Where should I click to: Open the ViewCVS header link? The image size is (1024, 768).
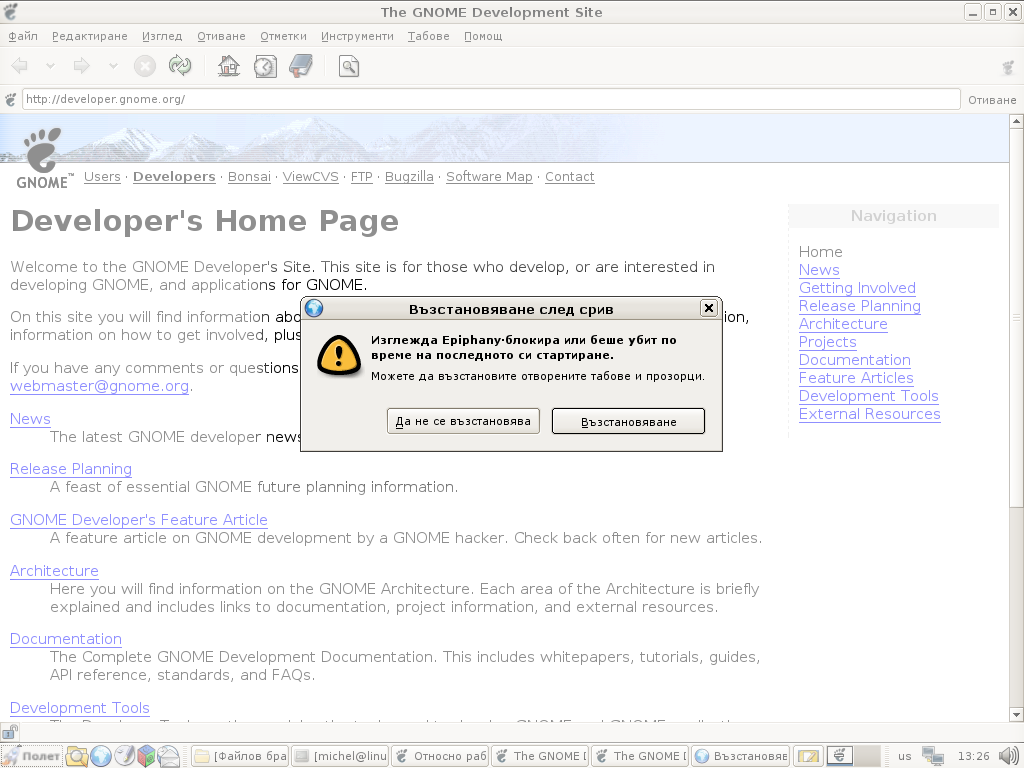(310, 176)
